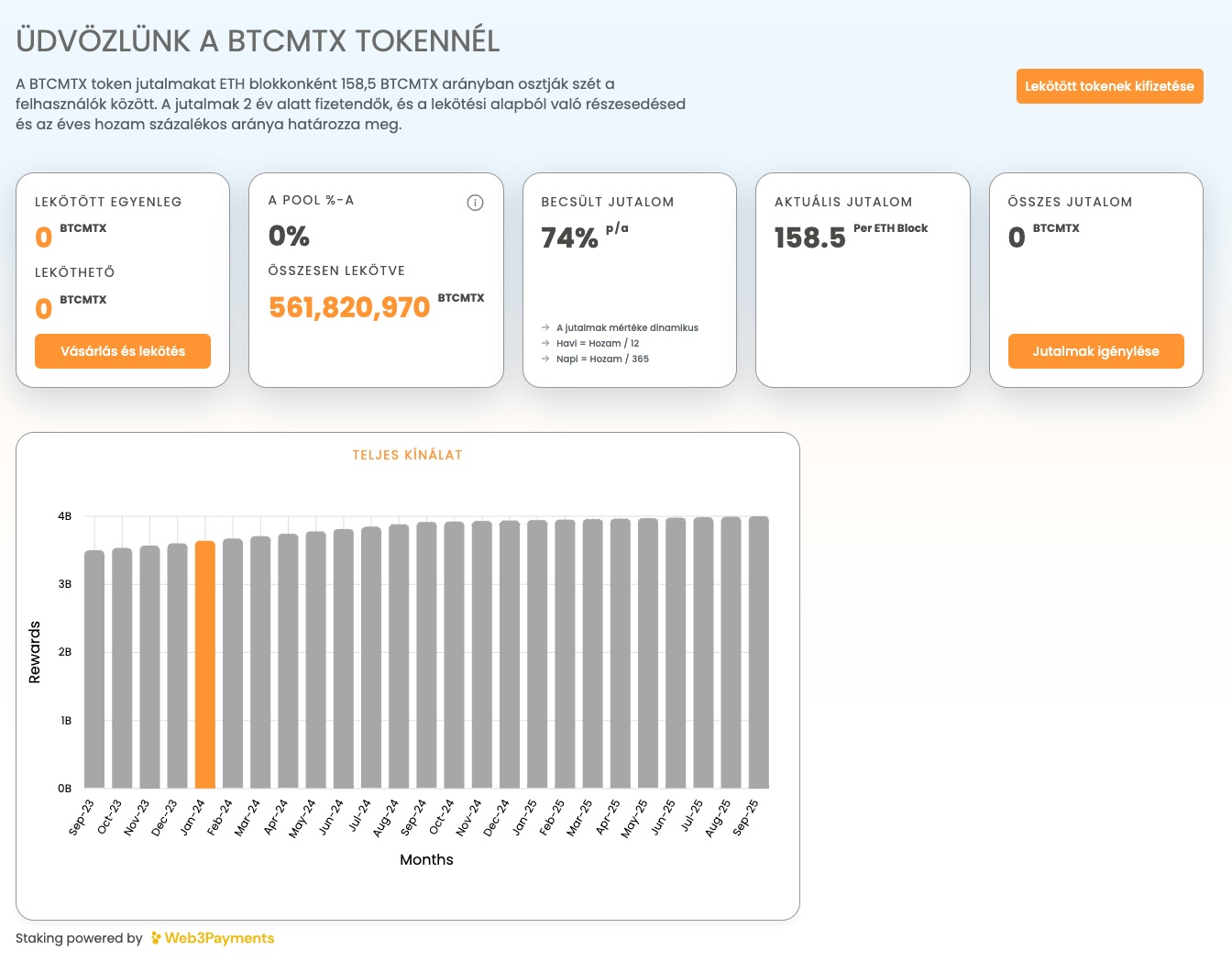Screen dimensions: 1232x961
Task: Click the Aug-25 chart bar
Action: [731, 653]
